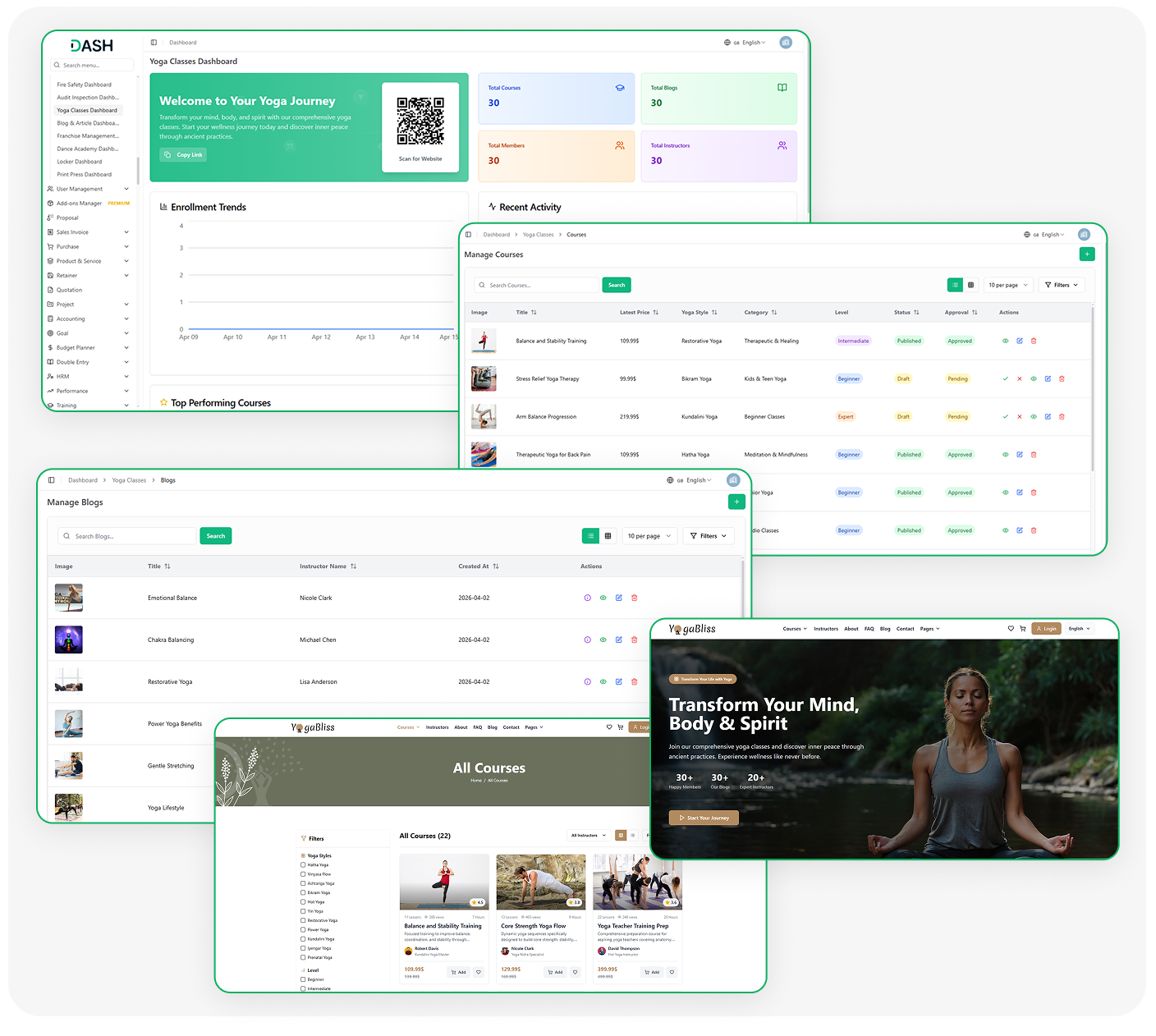Add Balance and Stability Training to cart

tap(458, 972)
